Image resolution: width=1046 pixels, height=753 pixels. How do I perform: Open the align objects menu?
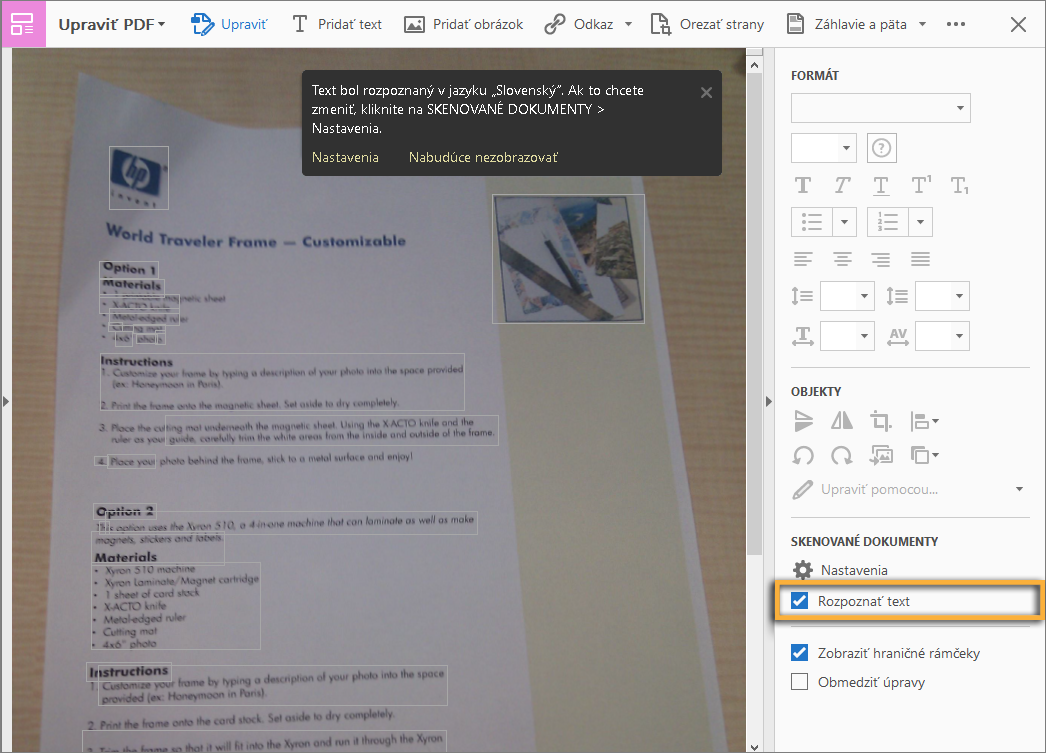point(924,421)
